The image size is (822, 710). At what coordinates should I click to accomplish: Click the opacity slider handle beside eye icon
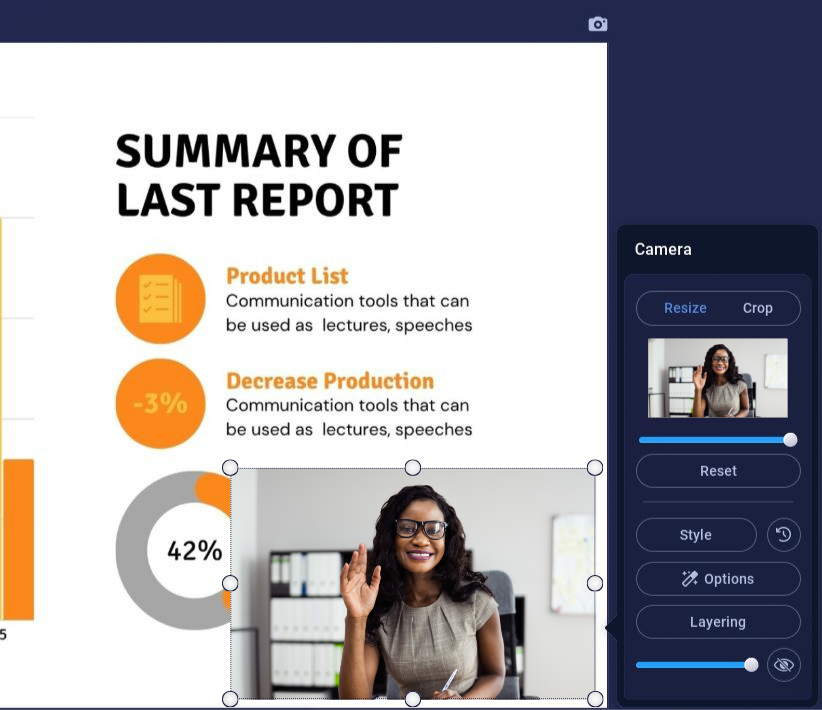click(751, 665)
